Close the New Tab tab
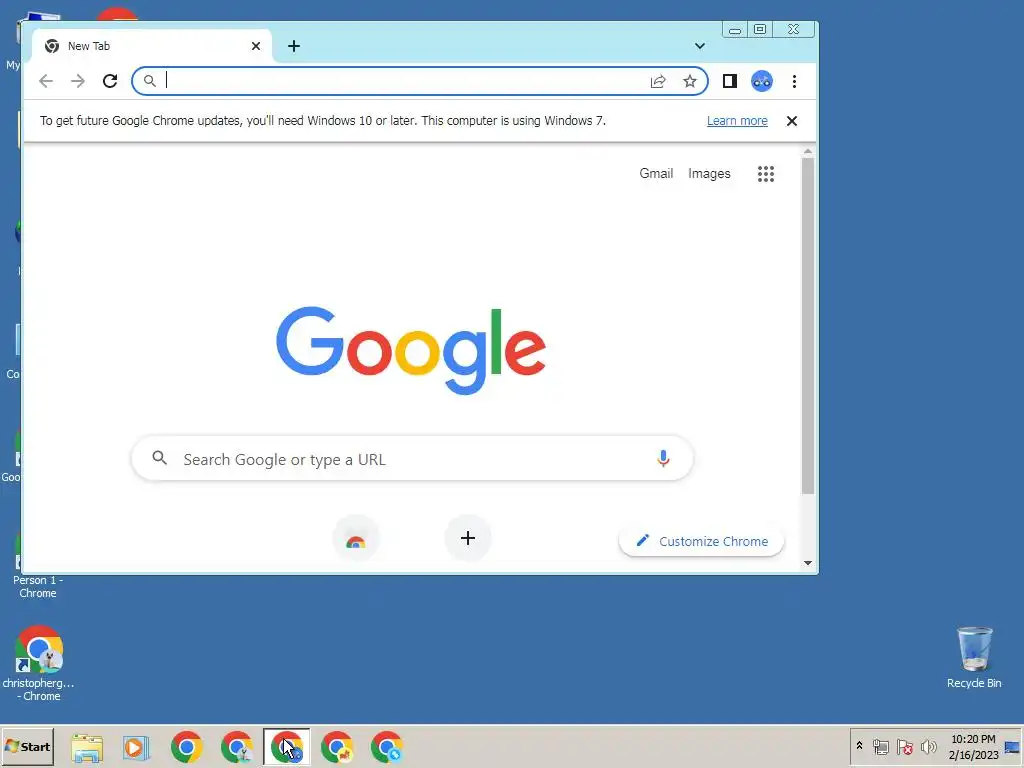1024x768 pixels. point(256,46)
